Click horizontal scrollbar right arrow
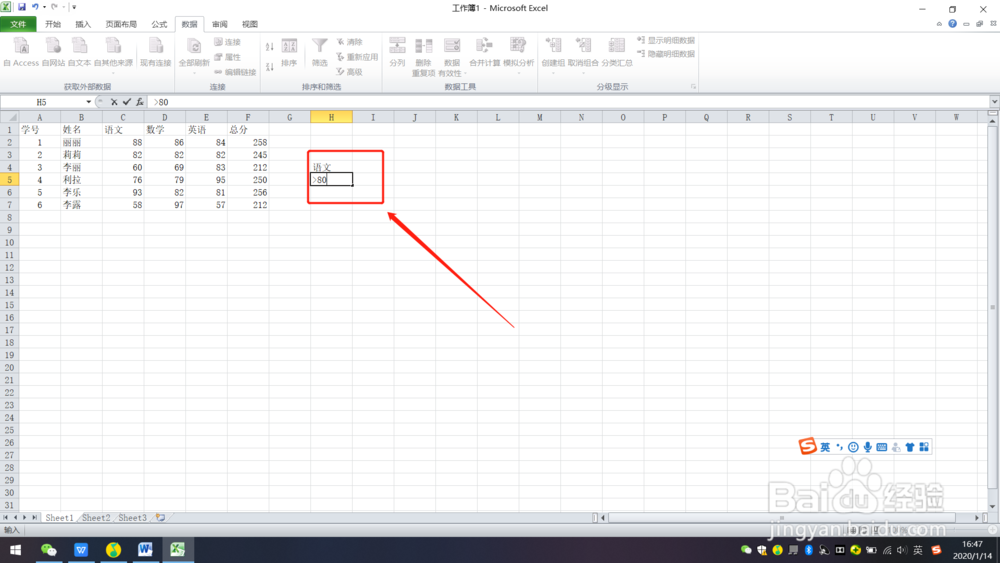This screenshot has height=563, width=1000. [976, 518]
